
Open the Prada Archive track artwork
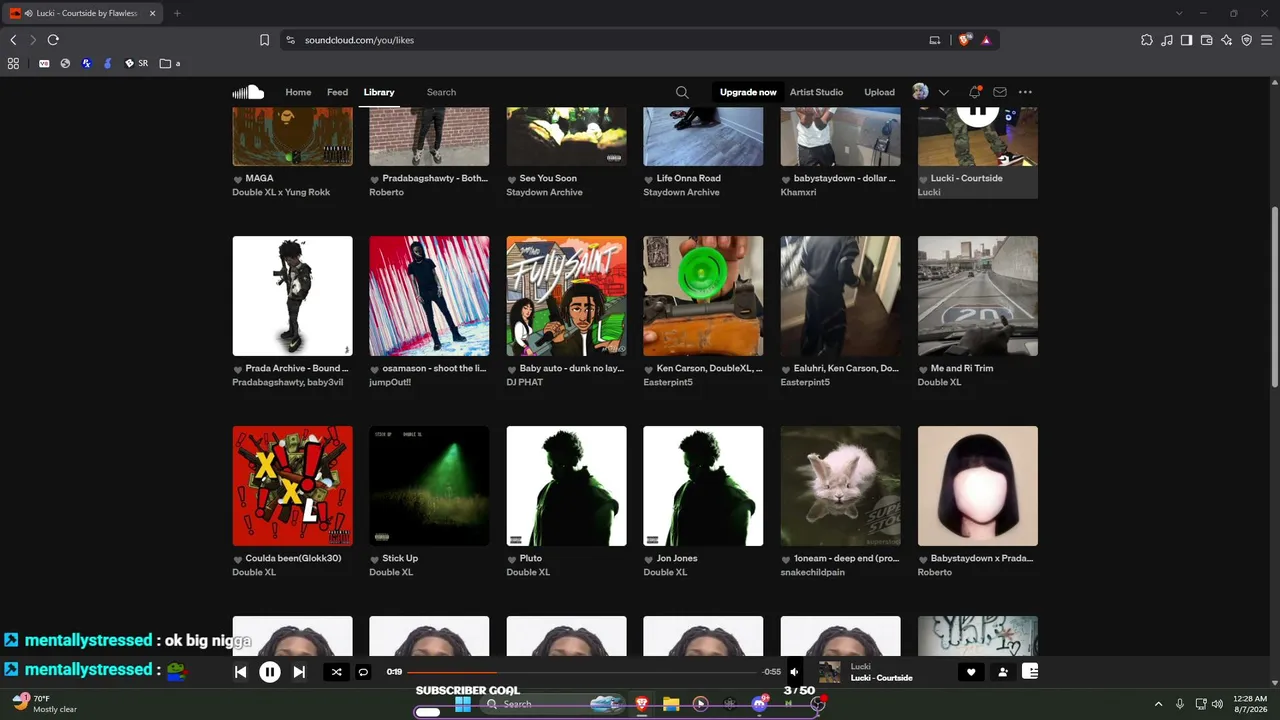292,296
